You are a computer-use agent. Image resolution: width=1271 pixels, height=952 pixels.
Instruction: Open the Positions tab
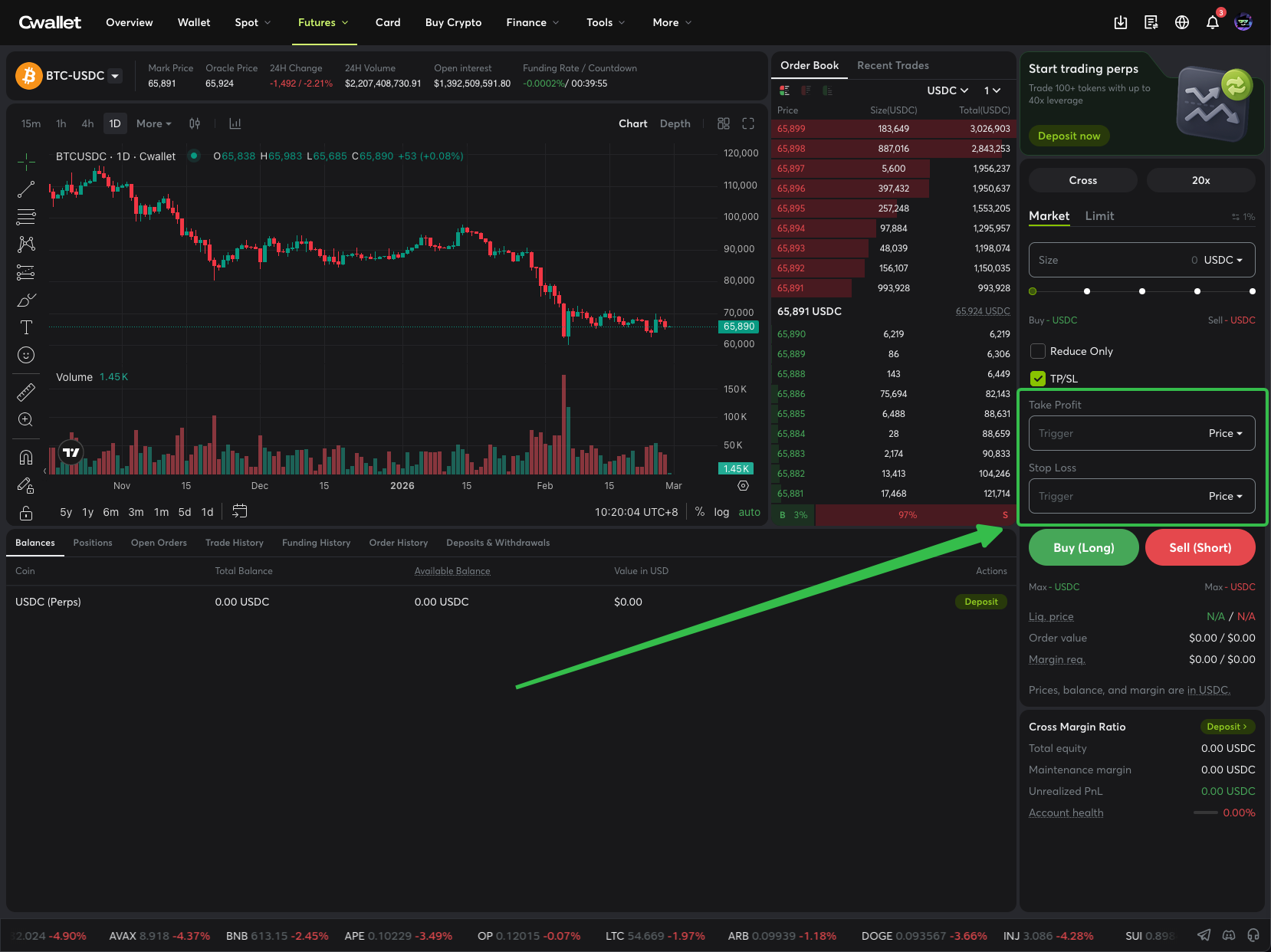coord(93,543)
